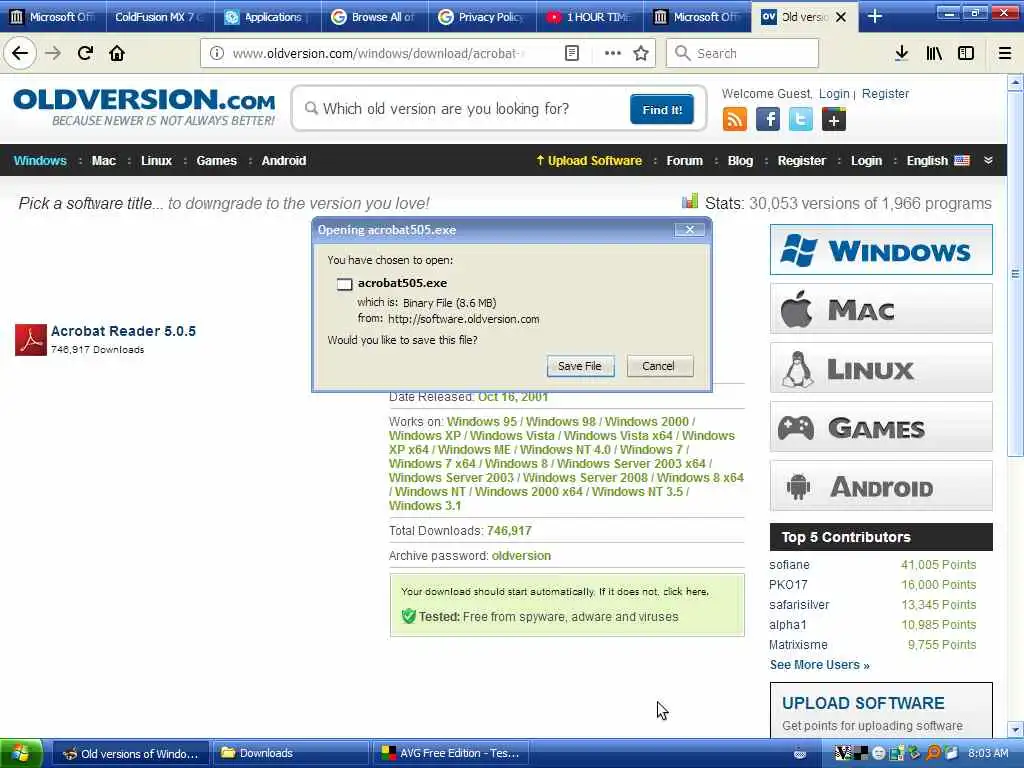Click Save File in download dialog
Image resolution: width=1024 pixels, height=768 pixels.
[x=580, y=366]
